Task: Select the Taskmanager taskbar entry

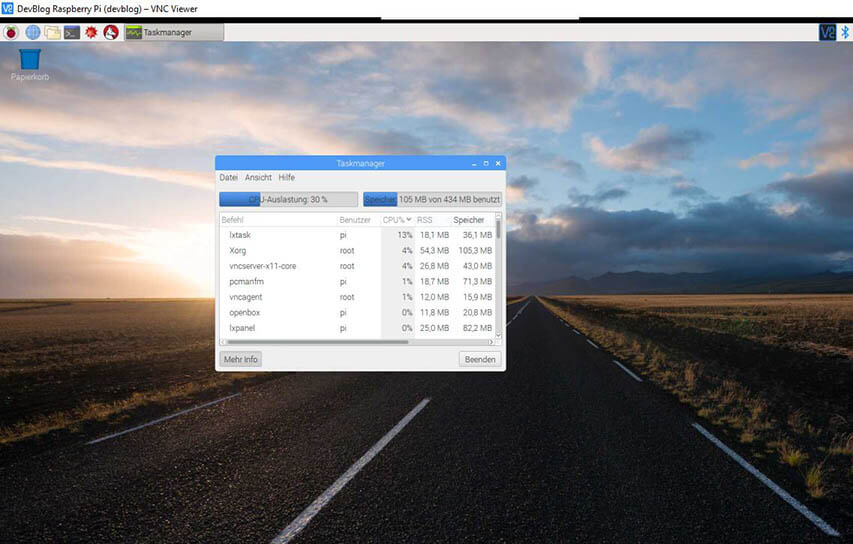Action: 172,32
